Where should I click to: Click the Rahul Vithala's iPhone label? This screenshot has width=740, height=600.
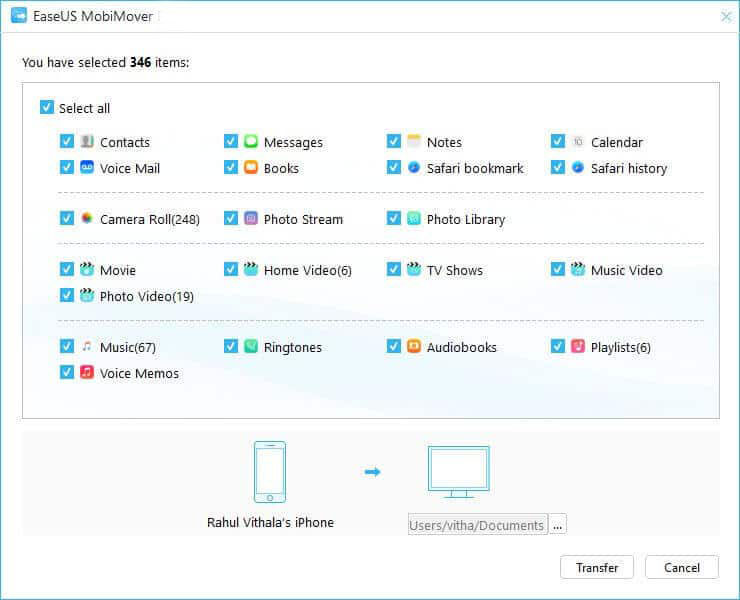click(270, 523)
